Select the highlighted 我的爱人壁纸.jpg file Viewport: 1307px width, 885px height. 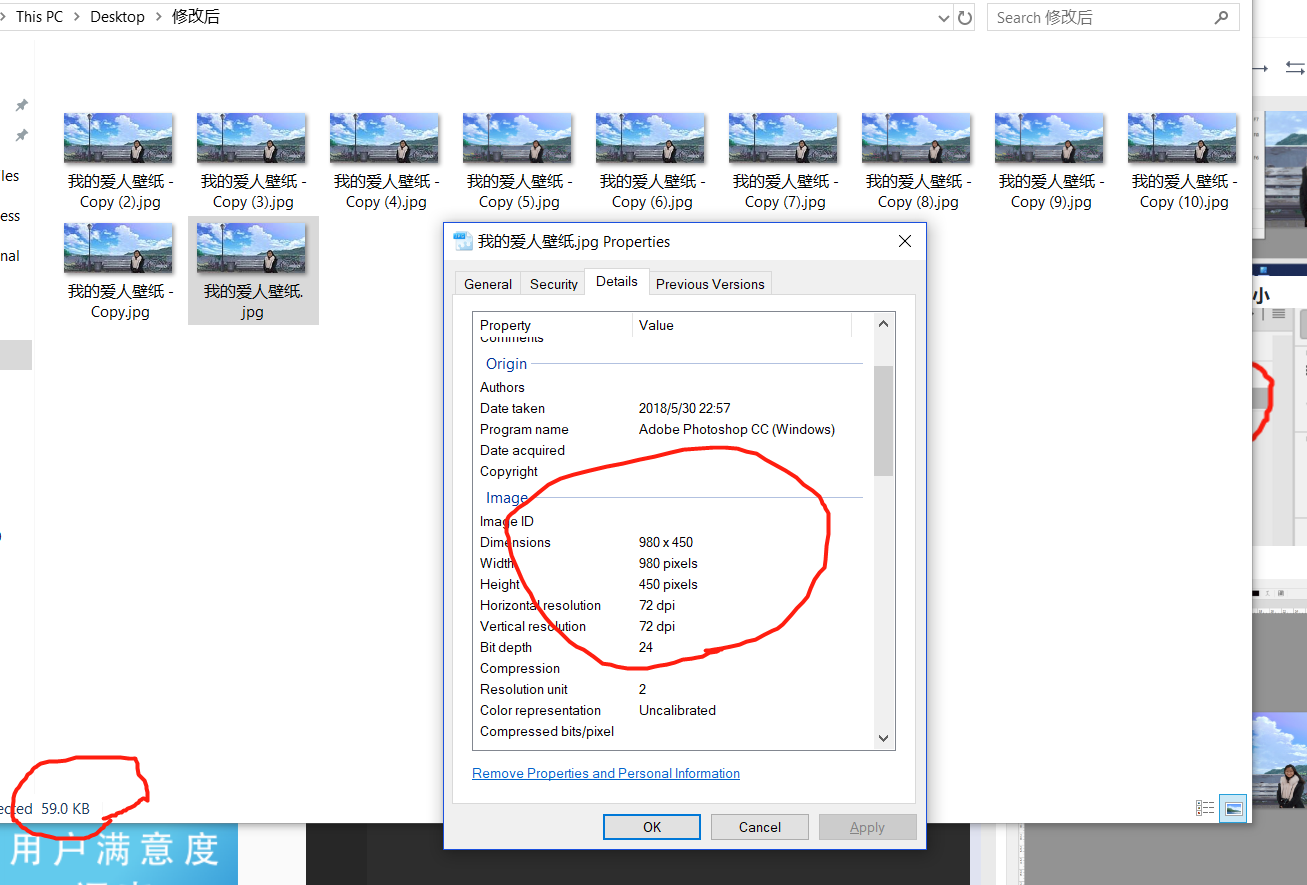coord(253,270)
